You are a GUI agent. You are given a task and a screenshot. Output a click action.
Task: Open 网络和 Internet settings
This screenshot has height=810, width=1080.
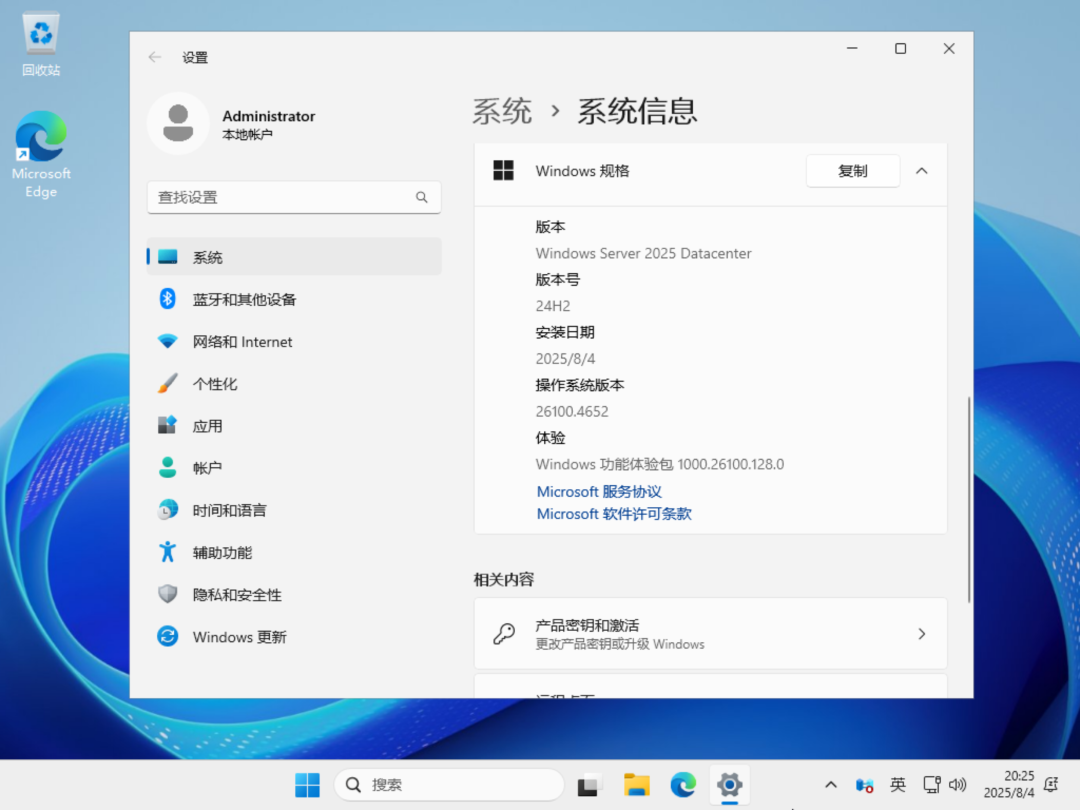point(294,341)
